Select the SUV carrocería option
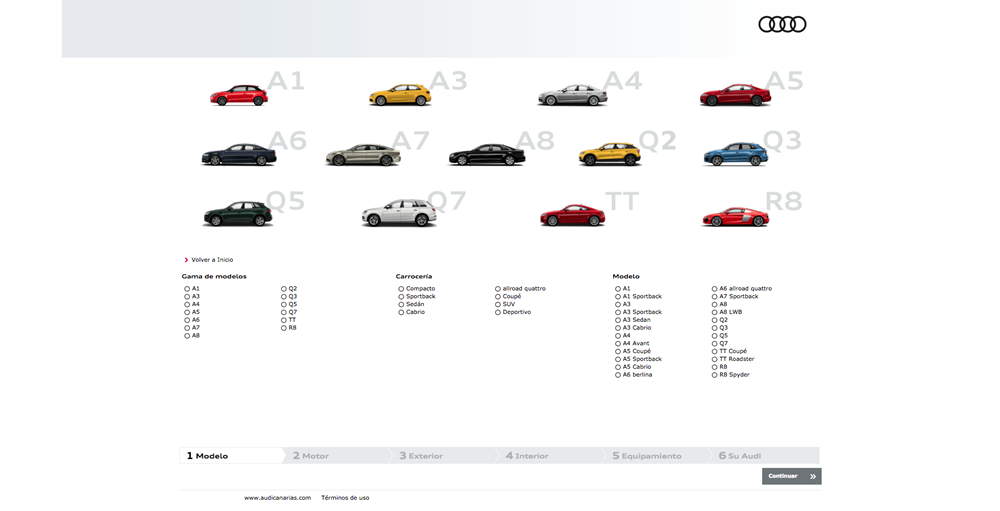The height and width of the screenshot is (511, 1000). click(498, 305)
